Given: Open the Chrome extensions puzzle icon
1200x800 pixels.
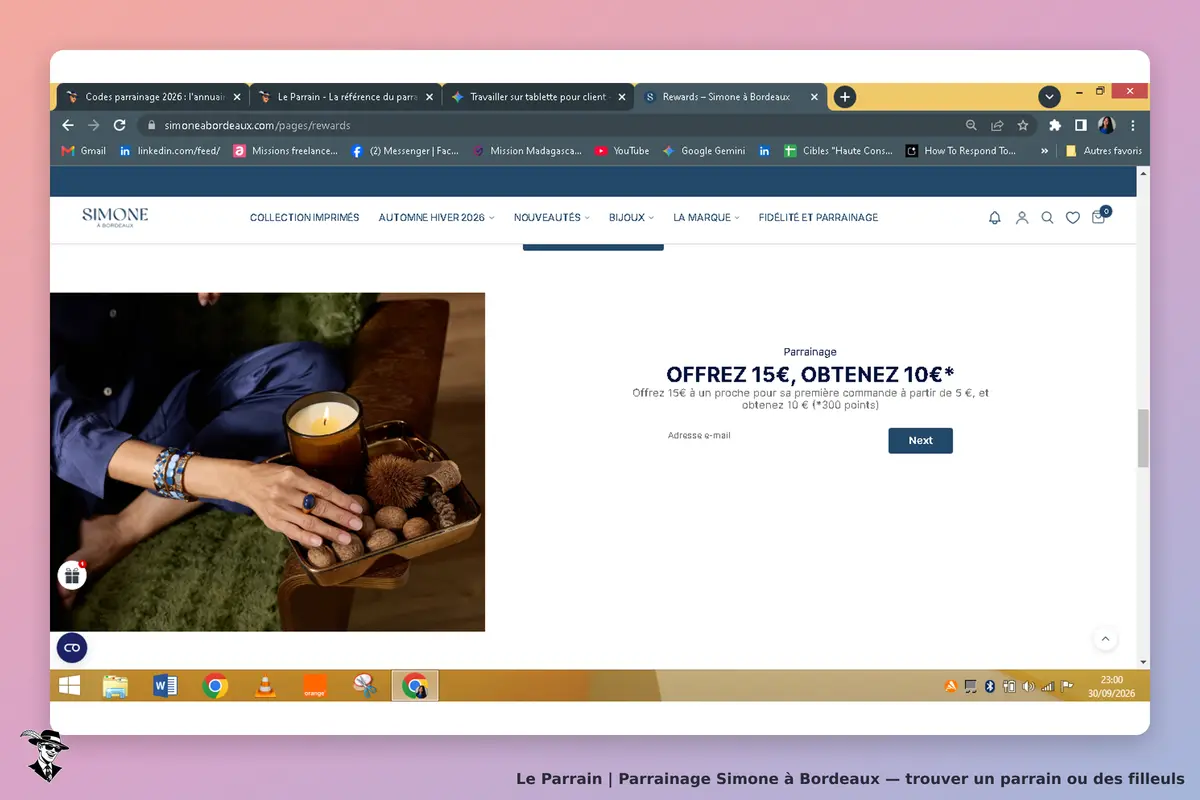Looking at the screenshot, I should pos(1055,125).
